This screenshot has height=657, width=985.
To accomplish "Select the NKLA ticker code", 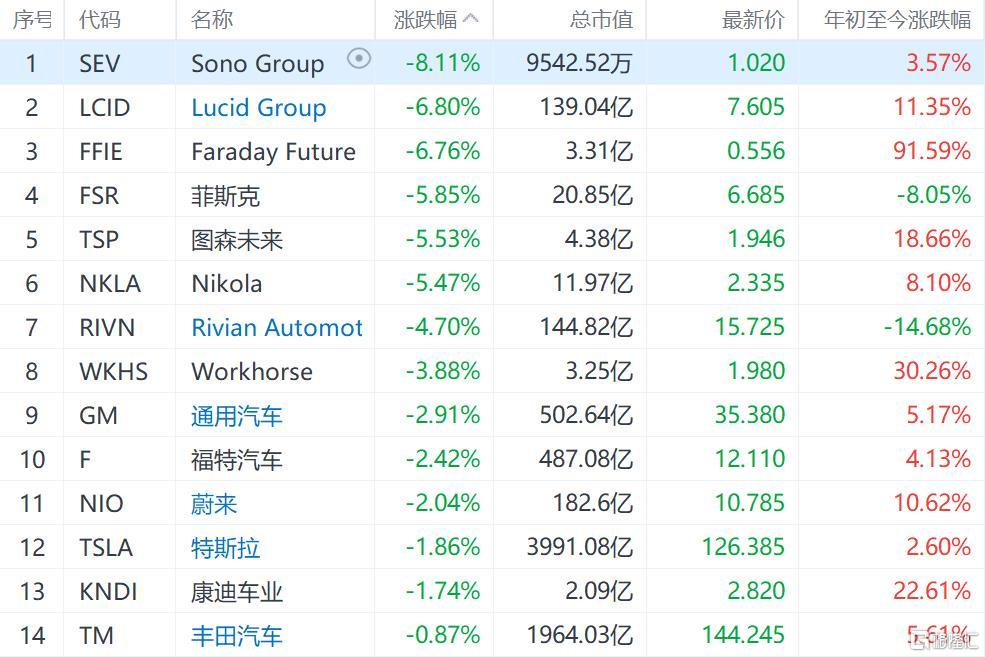I will (110, 284).
